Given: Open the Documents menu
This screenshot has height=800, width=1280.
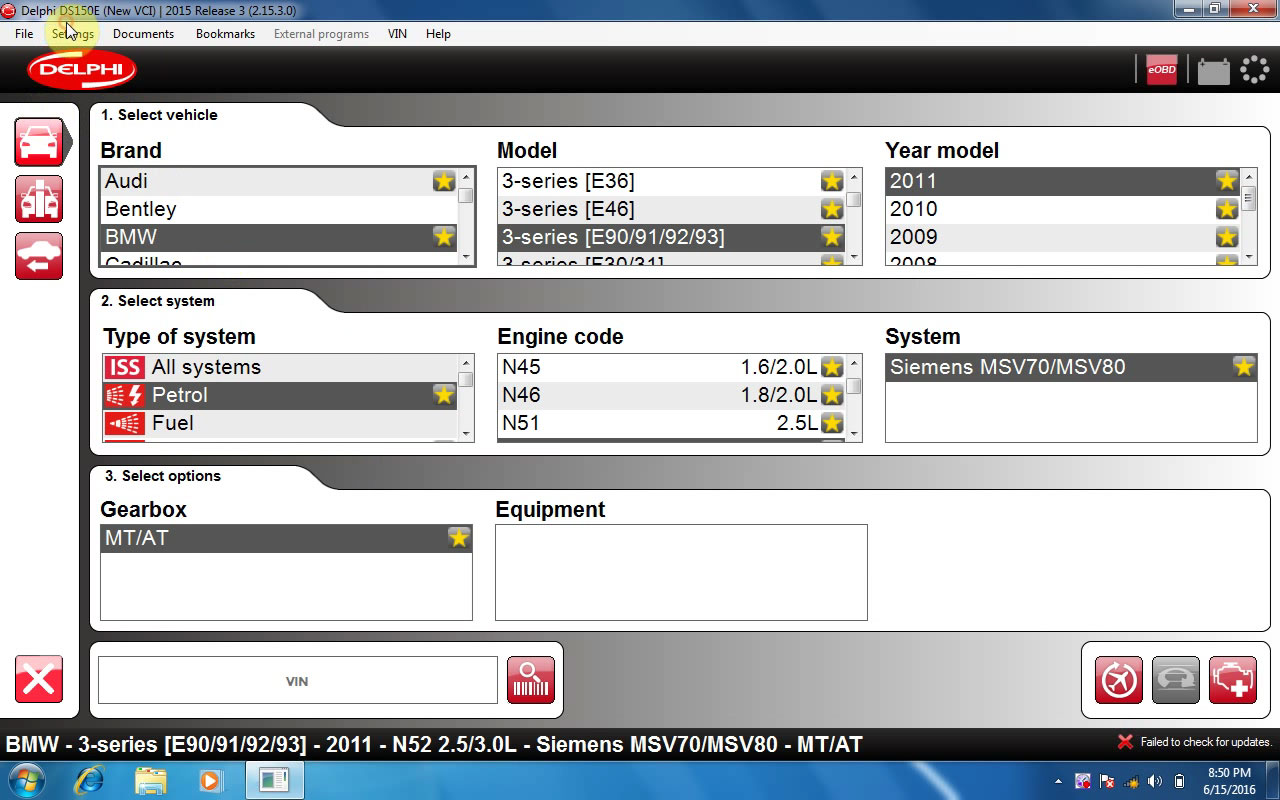Looking at the screenshot, I should pyautogui.click(x=143, y=33).
